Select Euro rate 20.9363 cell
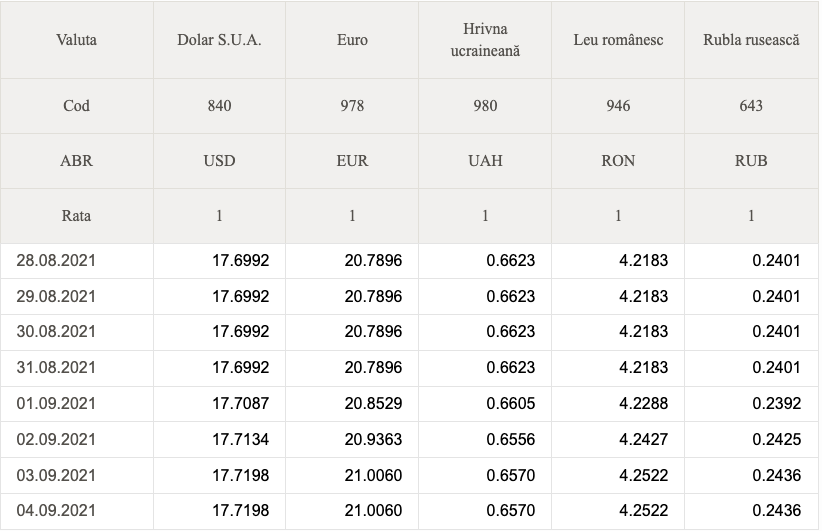Screen dimensions: 822x531 [x=352, y=439]
